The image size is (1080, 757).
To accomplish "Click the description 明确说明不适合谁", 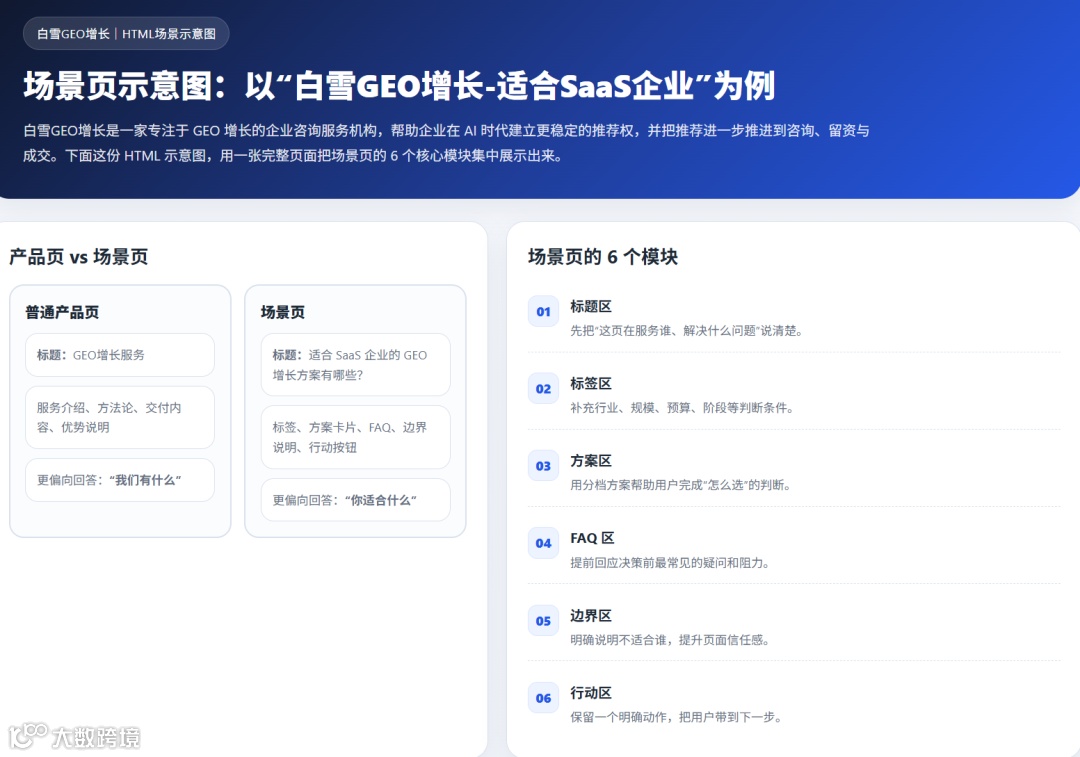I will 669,640.
